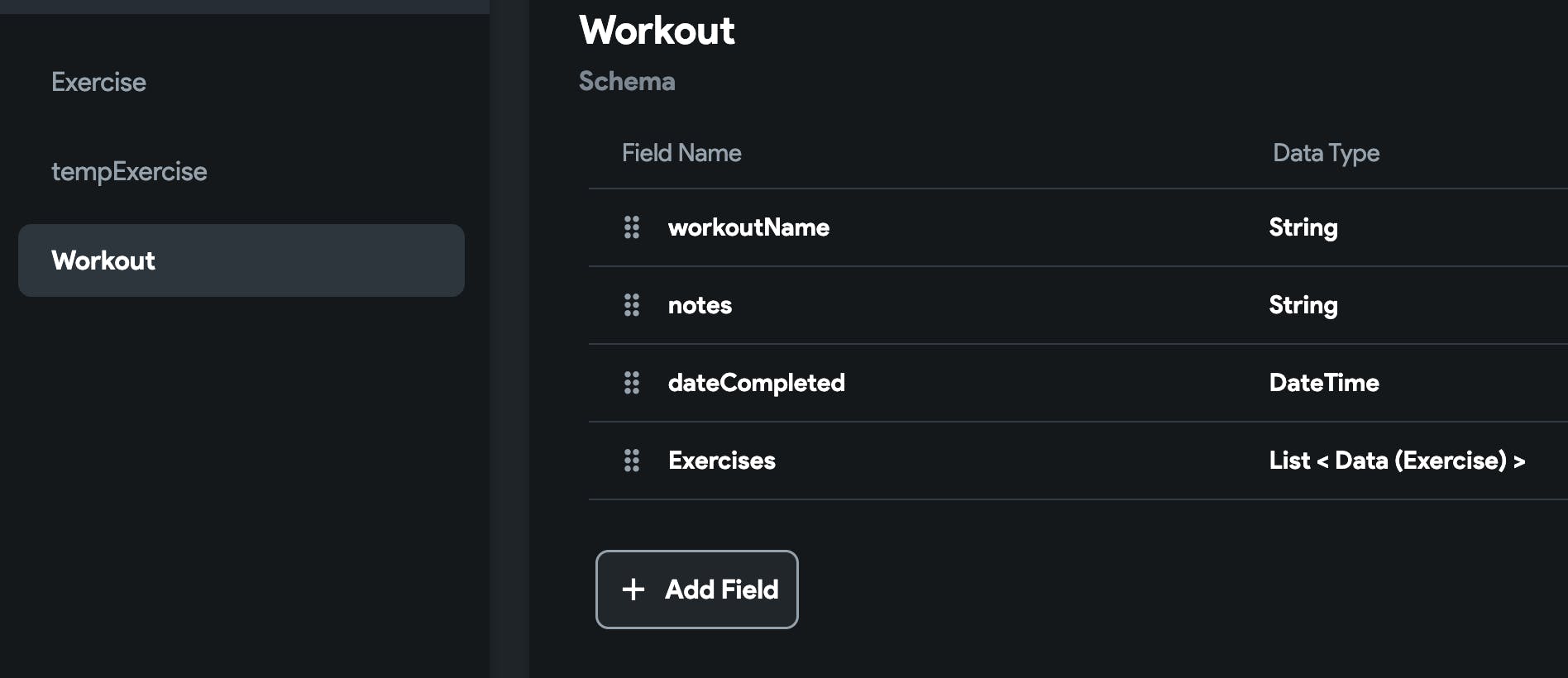Viewport: 1568px width, 678px height.
Task: Click drag handle icon beside Exercises field
Action: 632,461
